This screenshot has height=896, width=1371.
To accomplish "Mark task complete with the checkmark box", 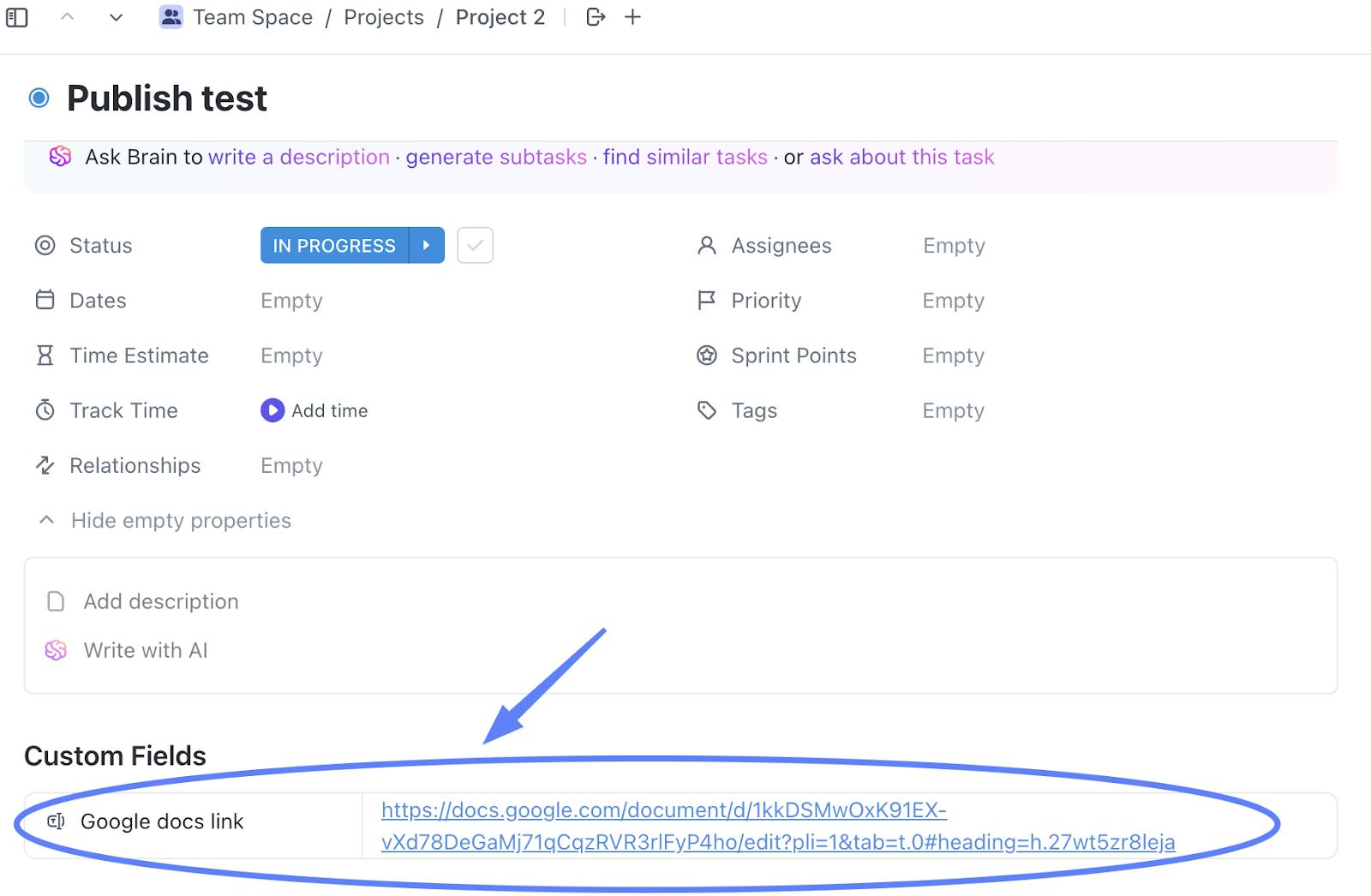I will (x=476, y=246).
